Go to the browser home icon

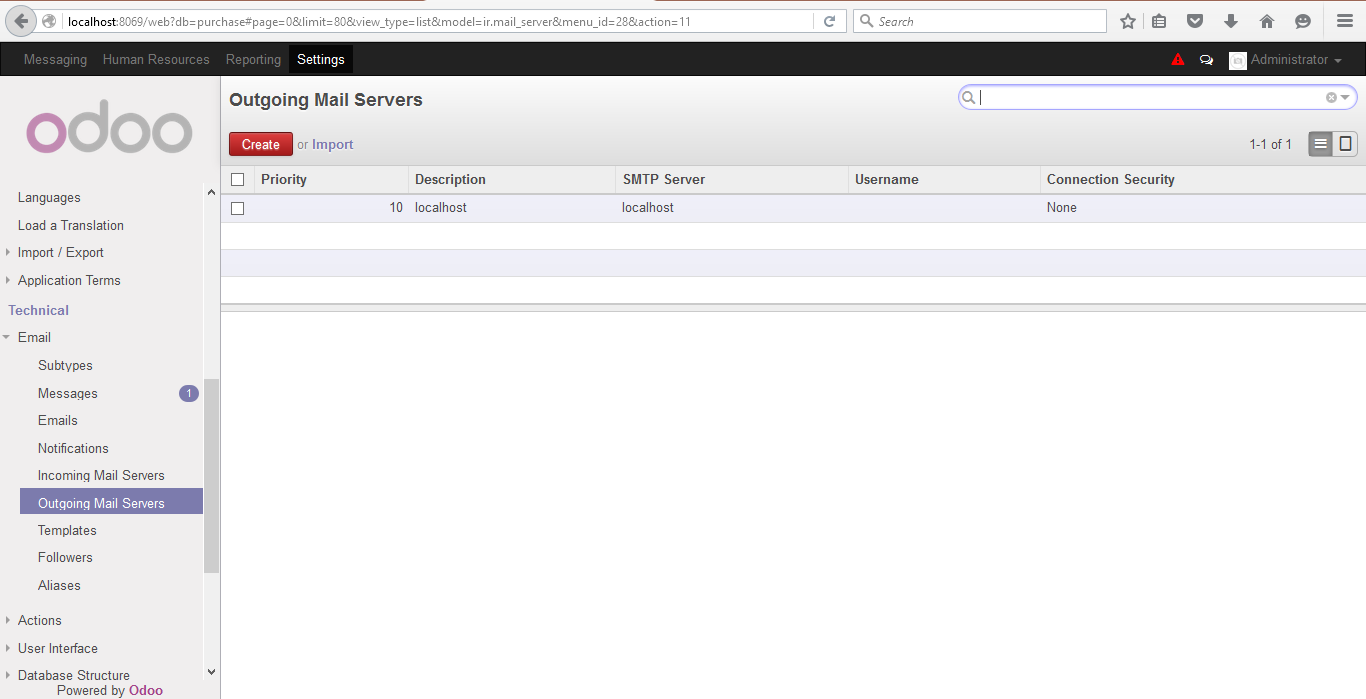pyautogui.click(x=1267, y=21)
